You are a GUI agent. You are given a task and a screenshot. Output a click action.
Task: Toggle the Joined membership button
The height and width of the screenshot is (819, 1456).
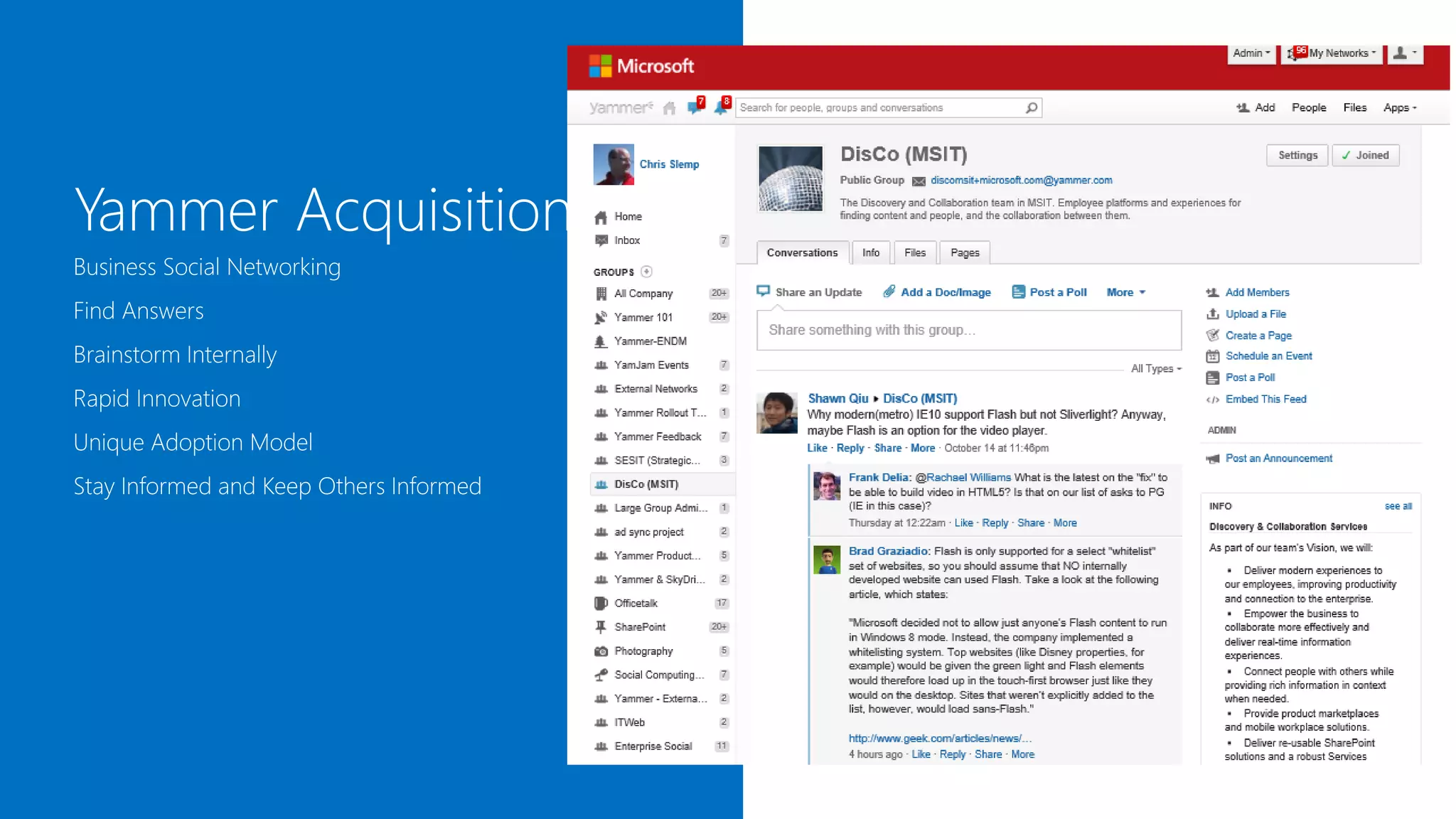(x=1365, y=155)
